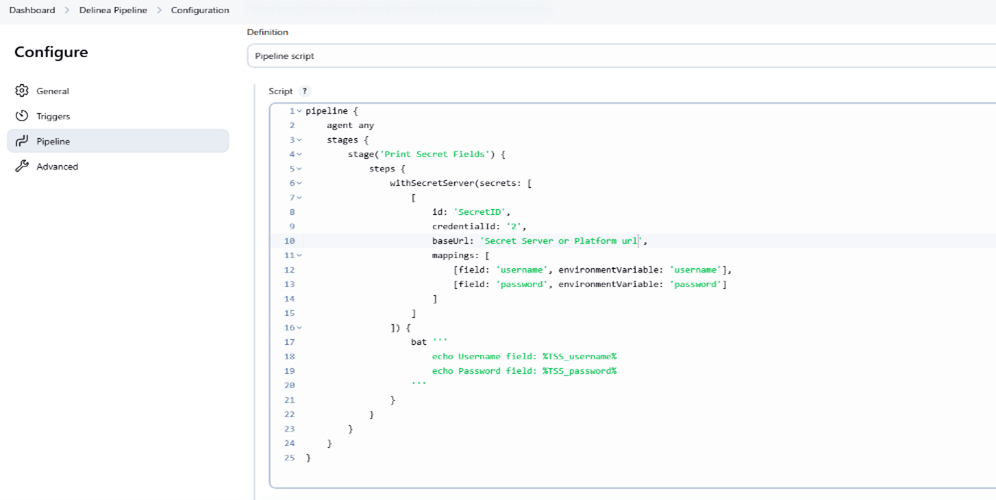Switch to the Advanced section
Screen dimensions: 996x500
57,166
